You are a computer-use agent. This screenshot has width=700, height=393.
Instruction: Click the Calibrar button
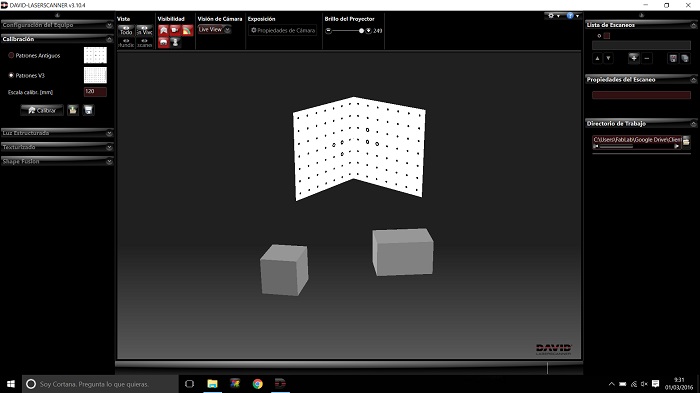click(42, 110)
